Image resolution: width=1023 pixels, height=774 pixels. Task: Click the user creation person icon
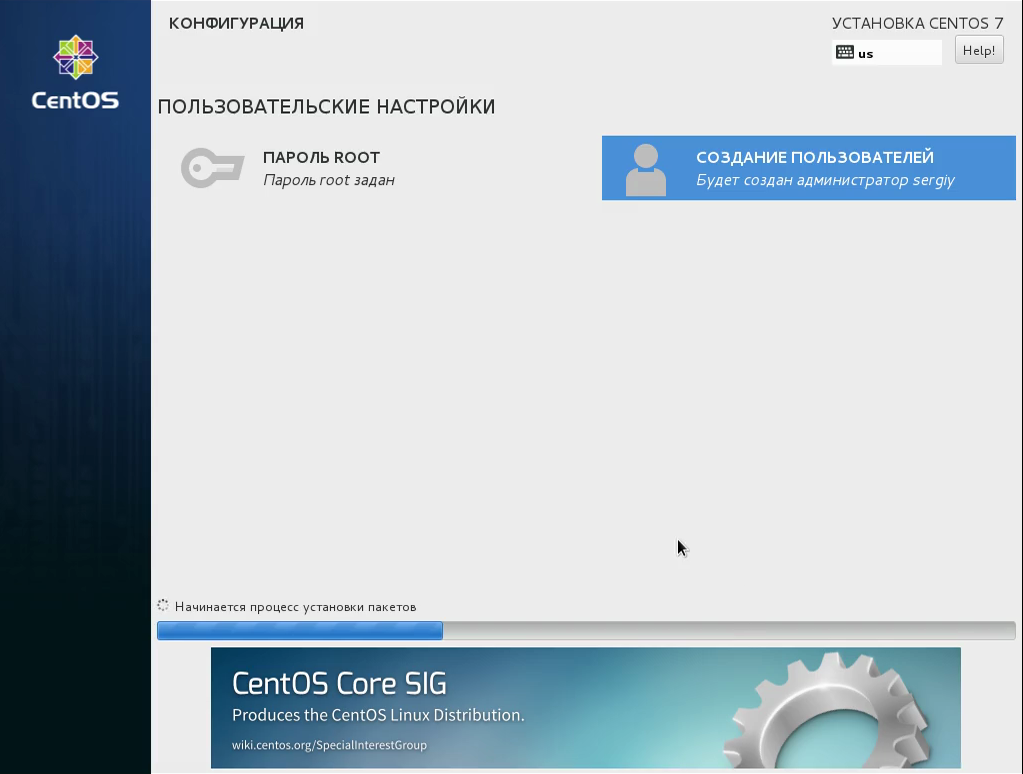tap(646, 170)
